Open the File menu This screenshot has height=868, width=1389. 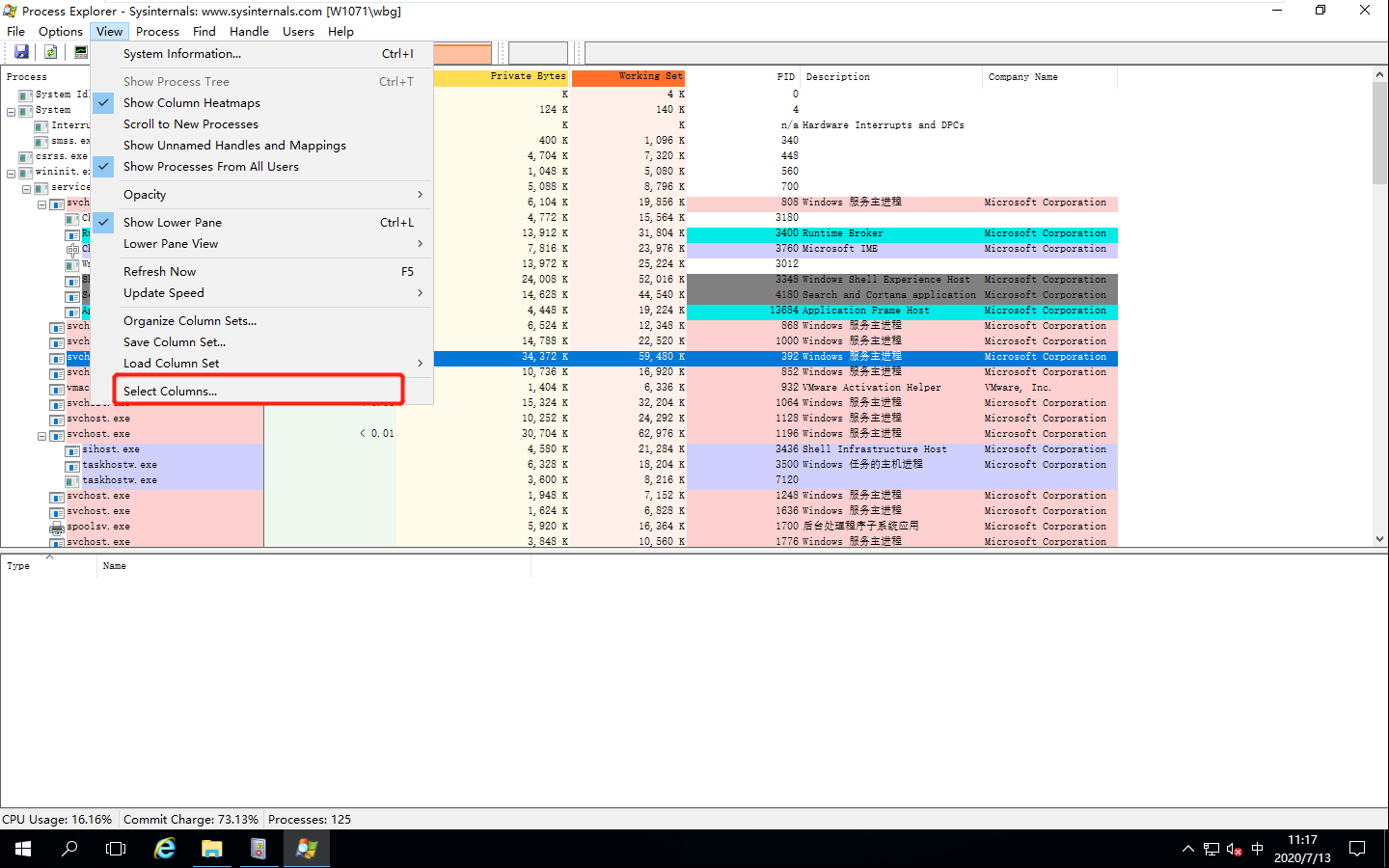point(16,32)
